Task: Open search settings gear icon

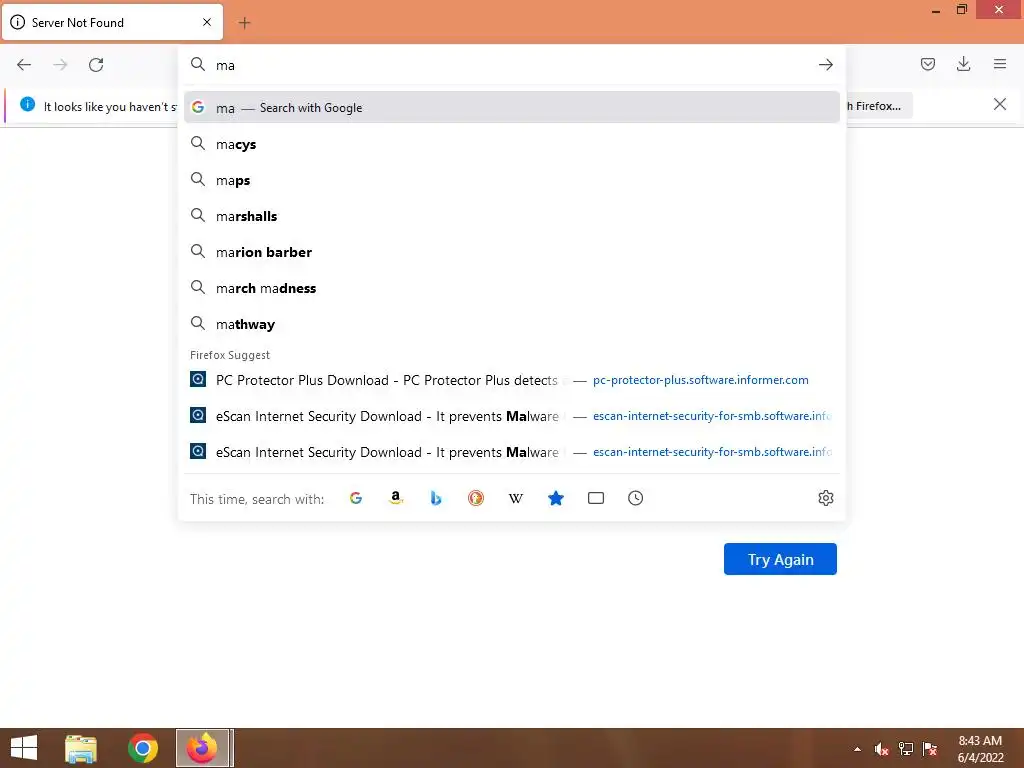Action: (825, 498)
